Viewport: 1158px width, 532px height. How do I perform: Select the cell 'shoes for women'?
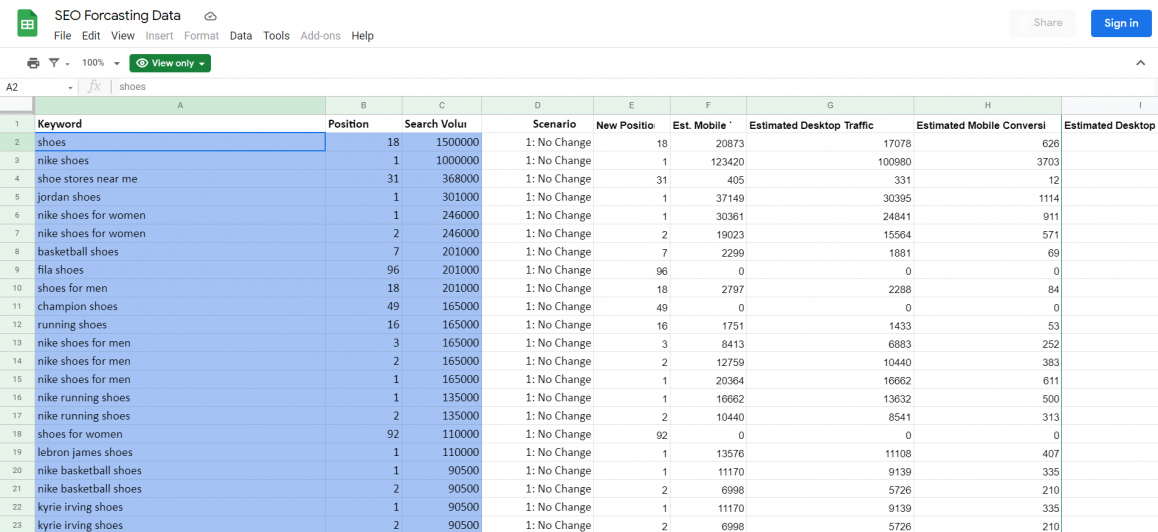pyautogui.click(x=180, y=434)
